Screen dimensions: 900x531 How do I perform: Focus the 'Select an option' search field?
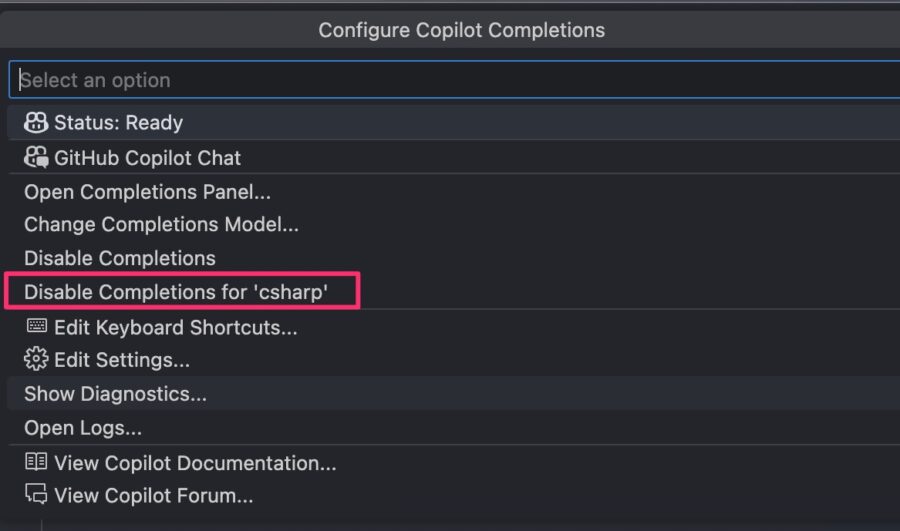coord(455,80)
